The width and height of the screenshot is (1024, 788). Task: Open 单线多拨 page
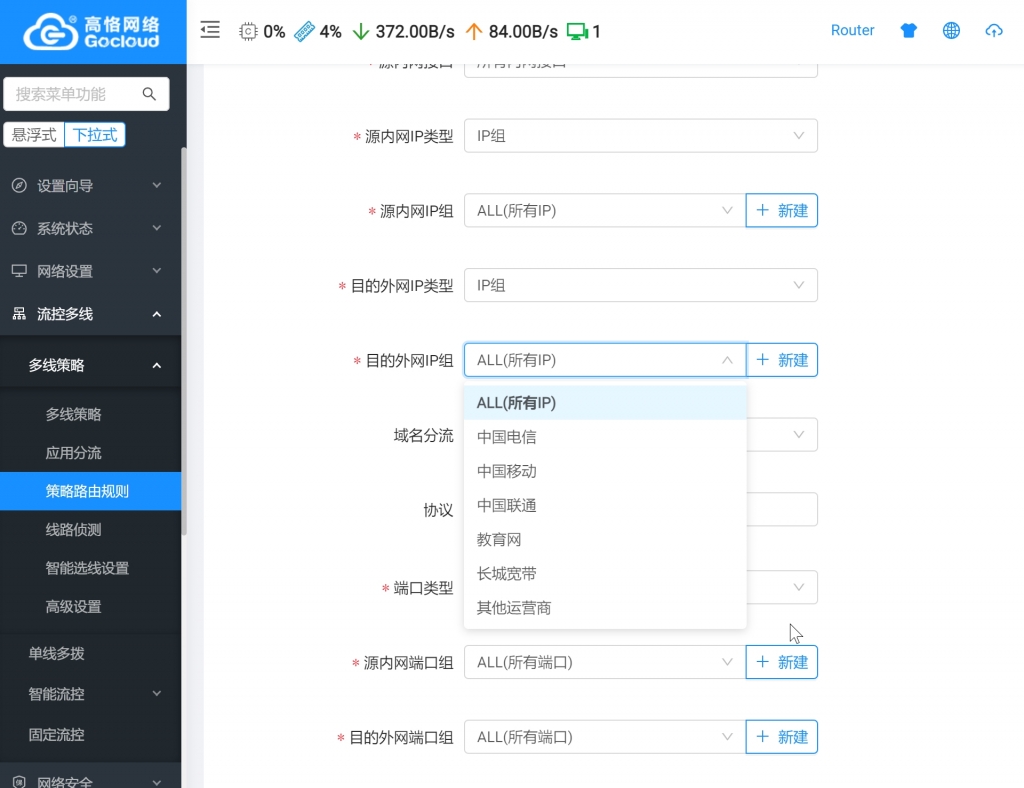click(x=90, y=654)
